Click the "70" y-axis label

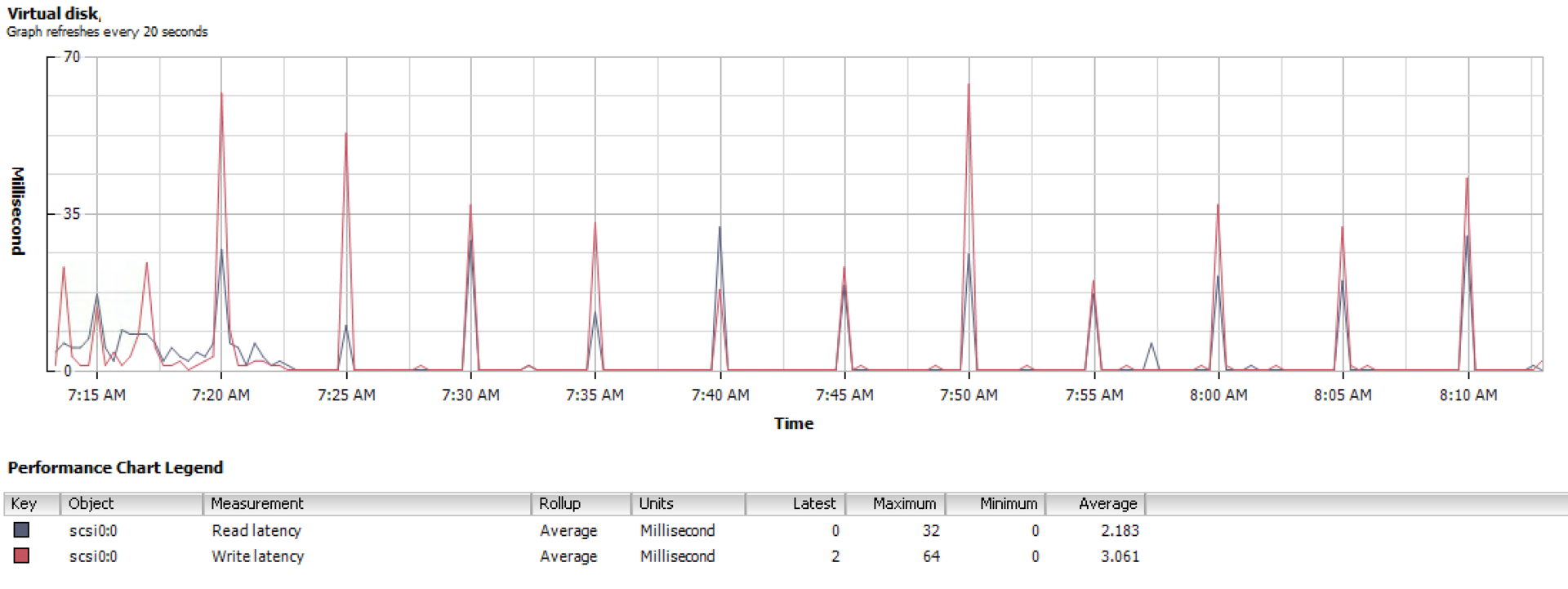click(72, 56)
